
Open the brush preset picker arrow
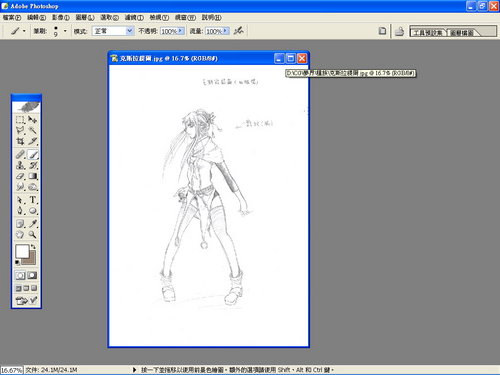(65, 31)
